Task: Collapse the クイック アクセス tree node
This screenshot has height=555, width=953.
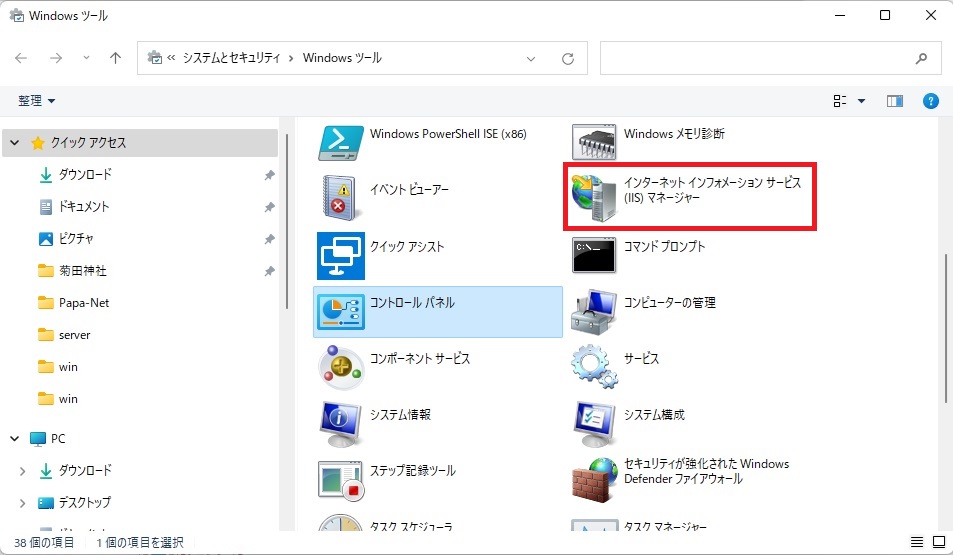Action: pyautogui.click(x=15, y=143)
